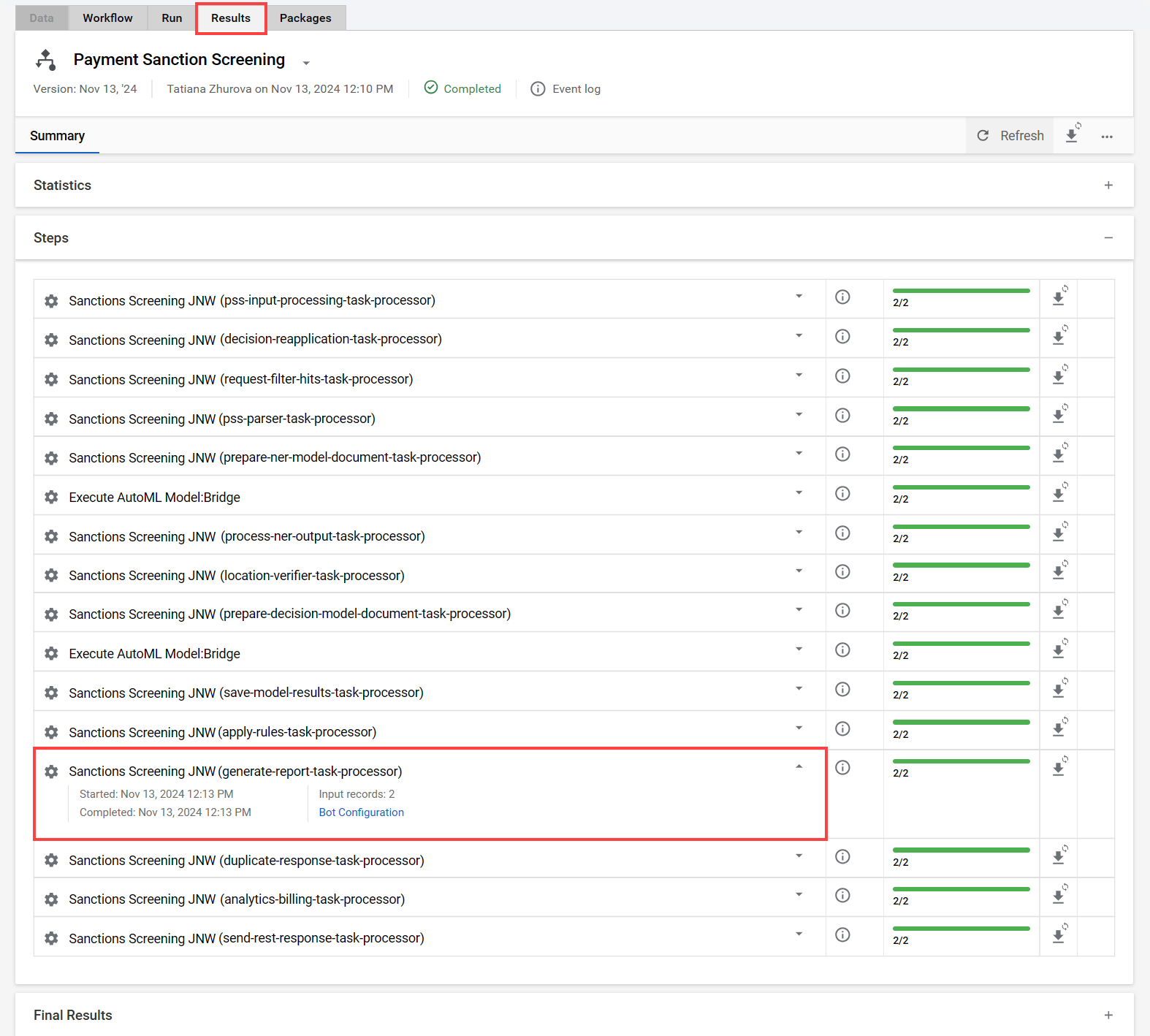Info icon for process-ner-output-task-processor step

tap(842, 533)
